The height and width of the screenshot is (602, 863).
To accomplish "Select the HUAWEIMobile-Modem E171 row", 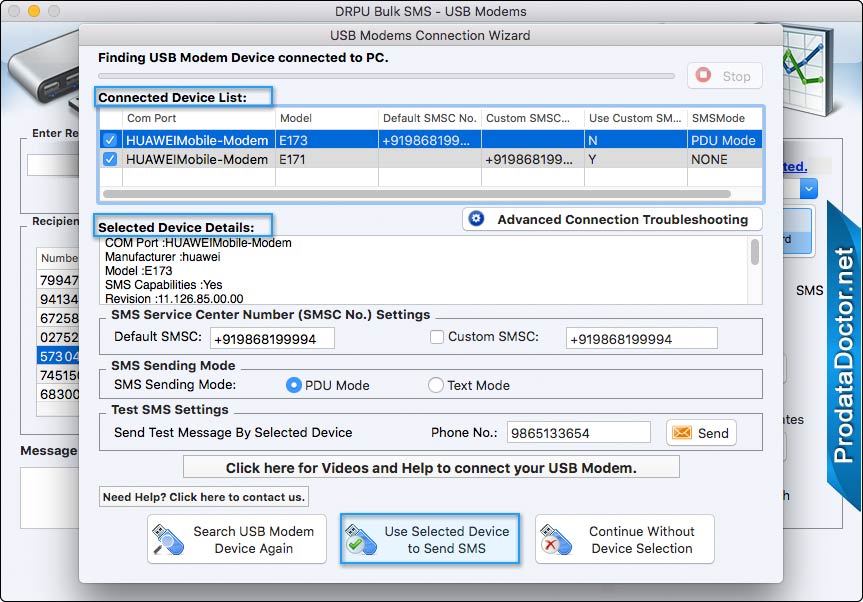I will click(x=431, y=159).
